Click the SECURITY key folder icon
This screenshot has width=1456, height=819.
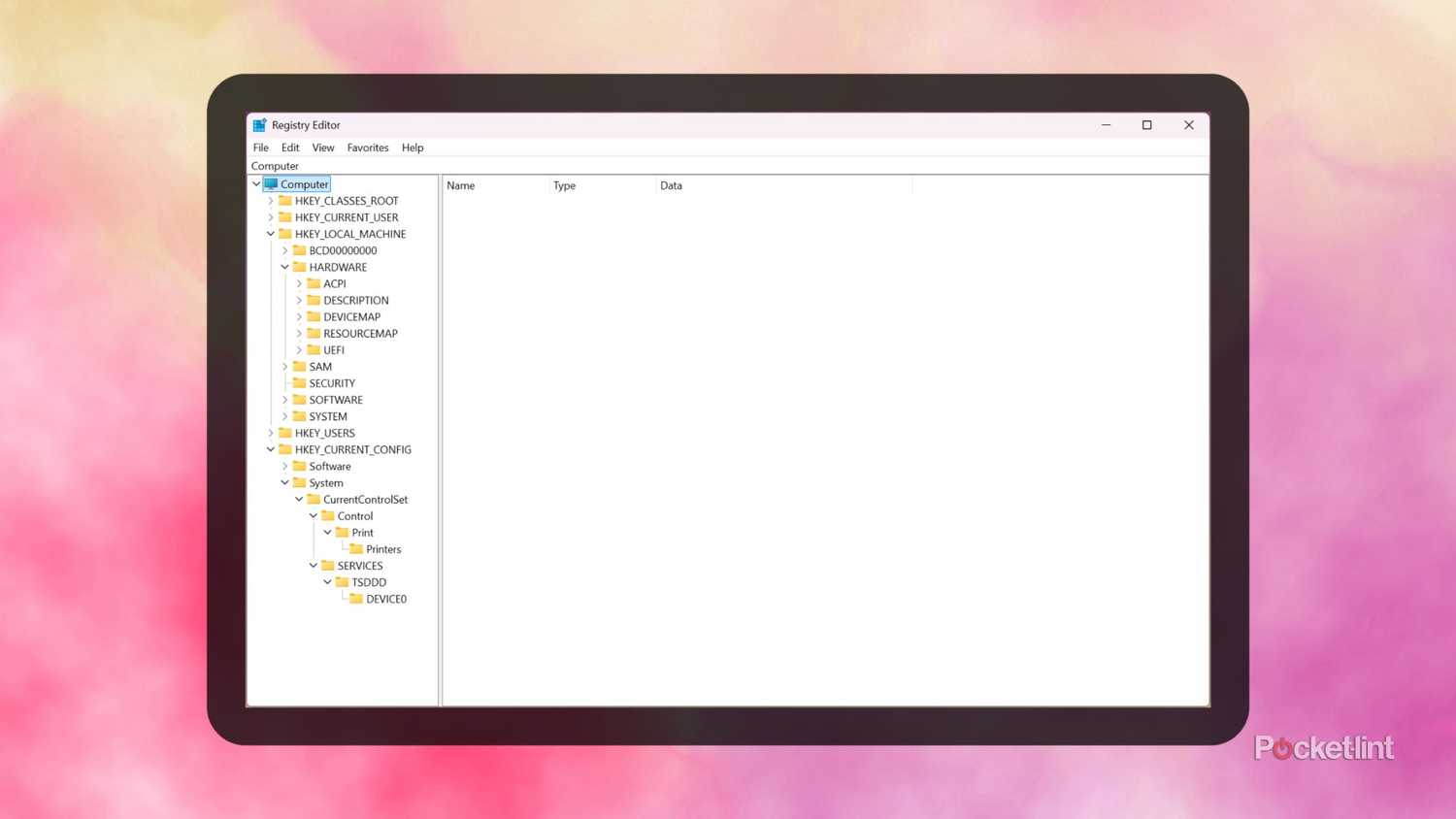pos(299,382)
